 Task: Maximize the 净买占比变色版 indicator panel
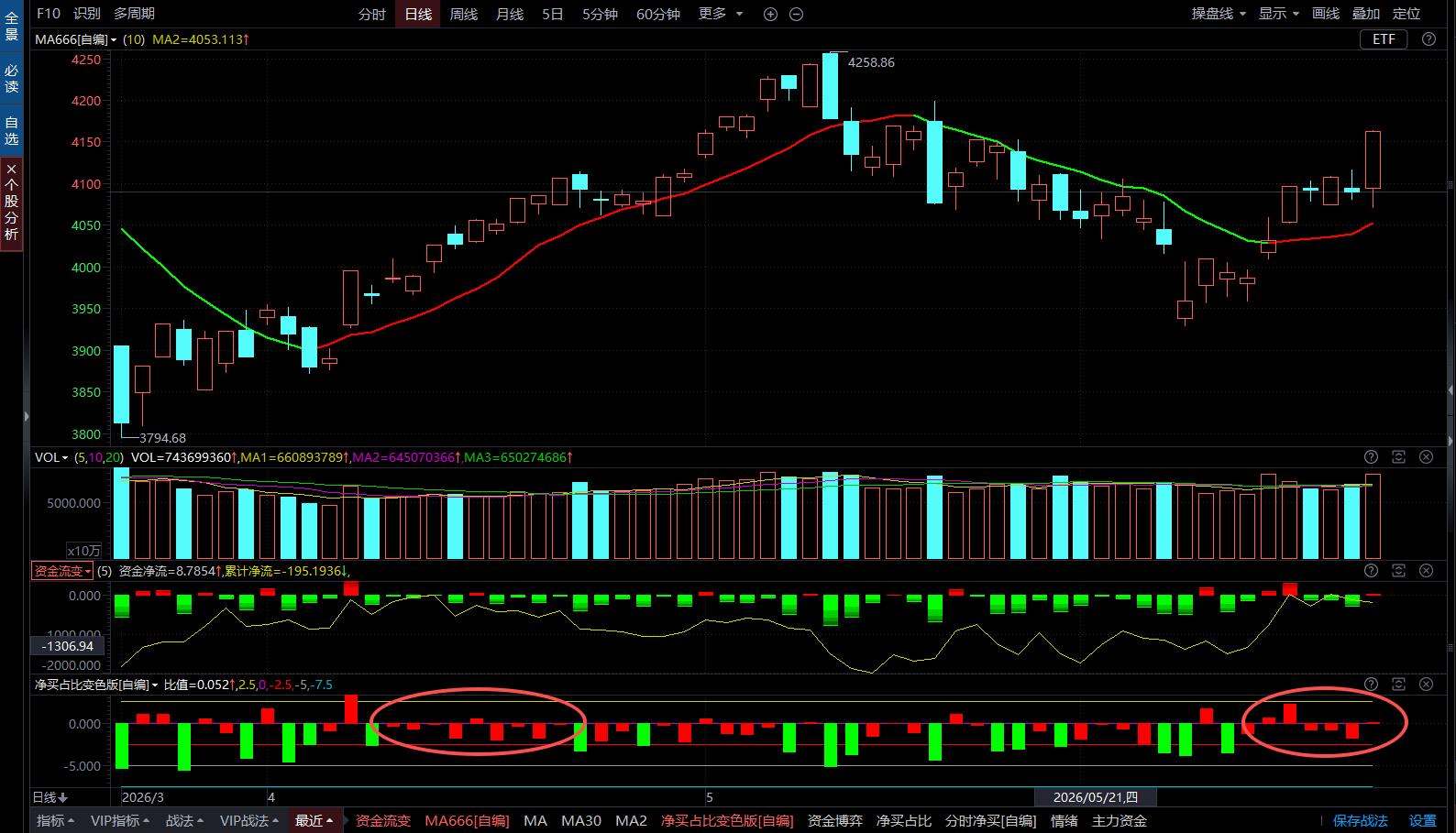1398,684
